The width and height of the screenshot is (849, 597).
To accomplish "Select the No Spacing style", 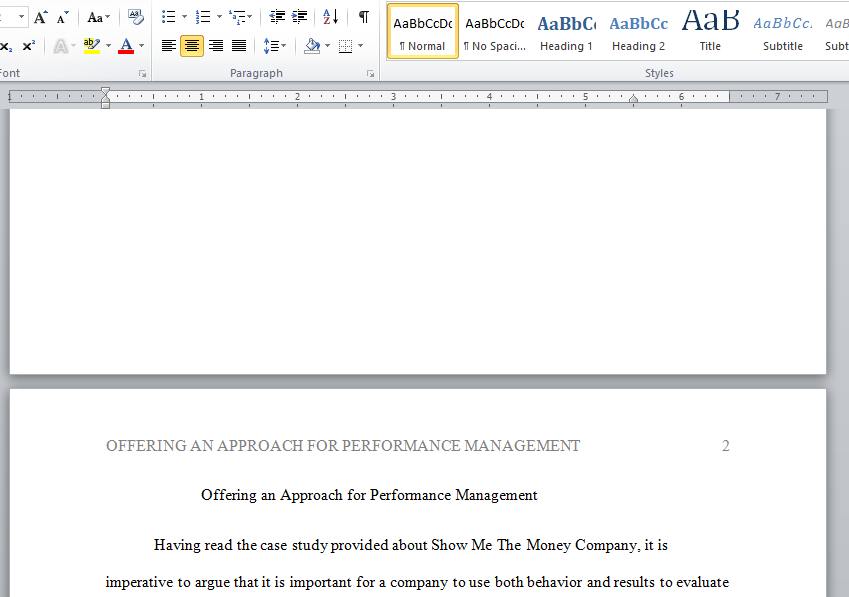I will [495, 31].
